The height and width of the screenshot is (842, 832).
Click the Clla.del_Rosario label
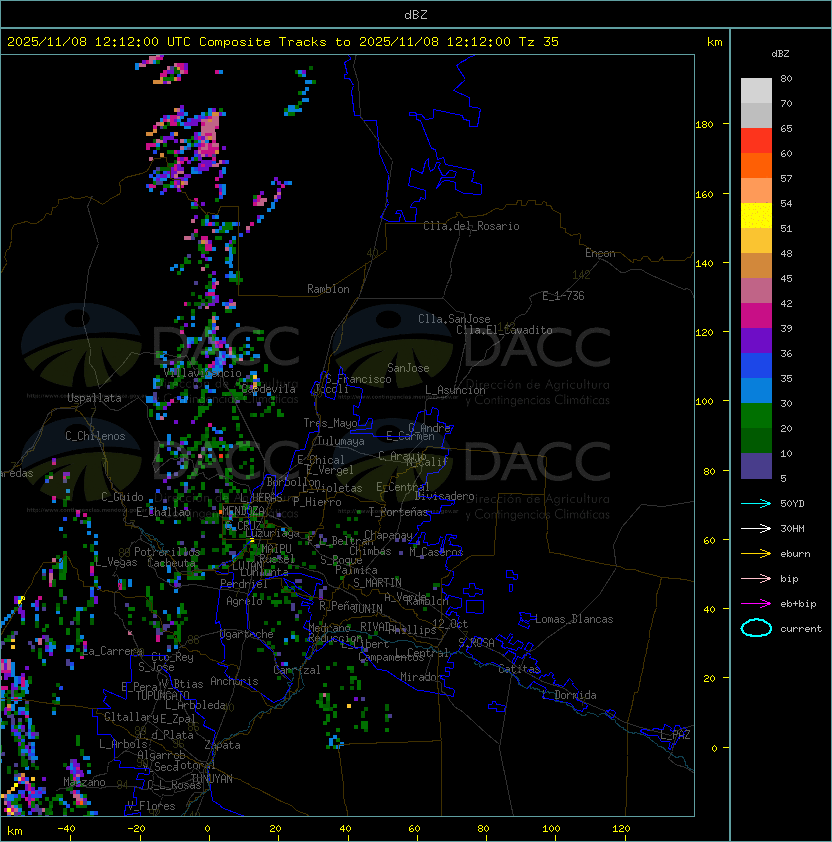click(471, 226)
